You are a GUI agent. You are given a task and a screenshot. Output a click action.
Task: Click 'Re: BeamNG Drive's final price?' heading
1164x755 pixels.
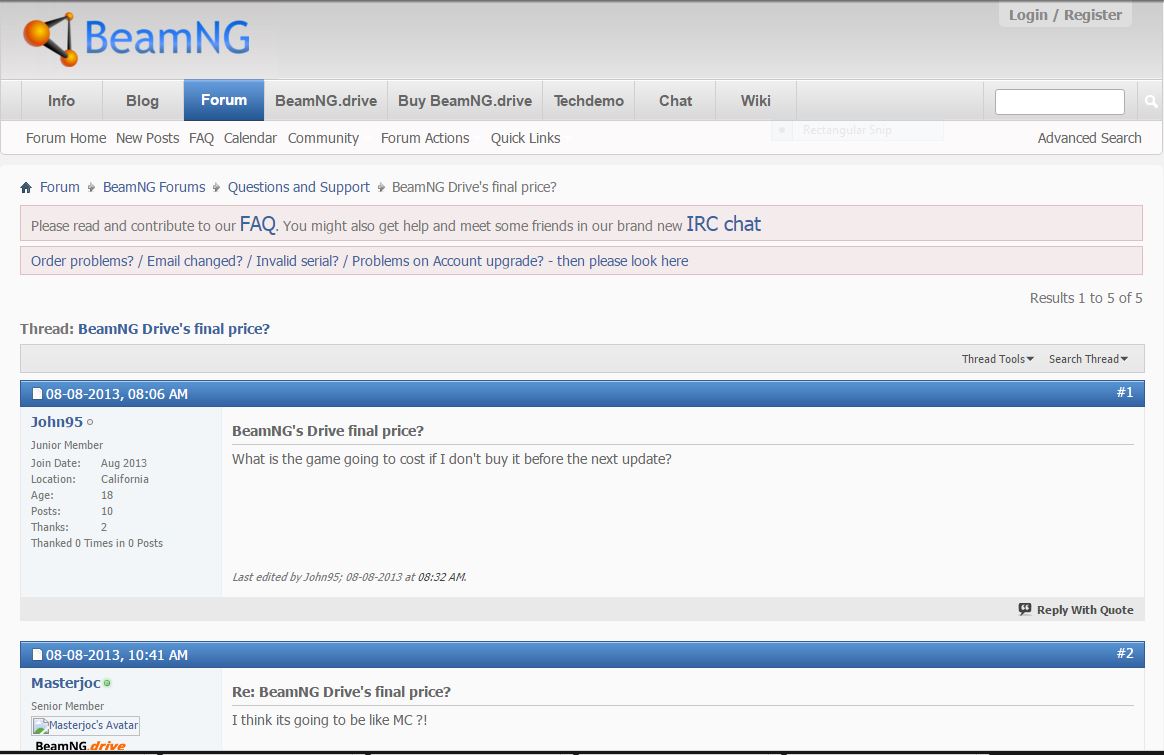pos(341,692)
